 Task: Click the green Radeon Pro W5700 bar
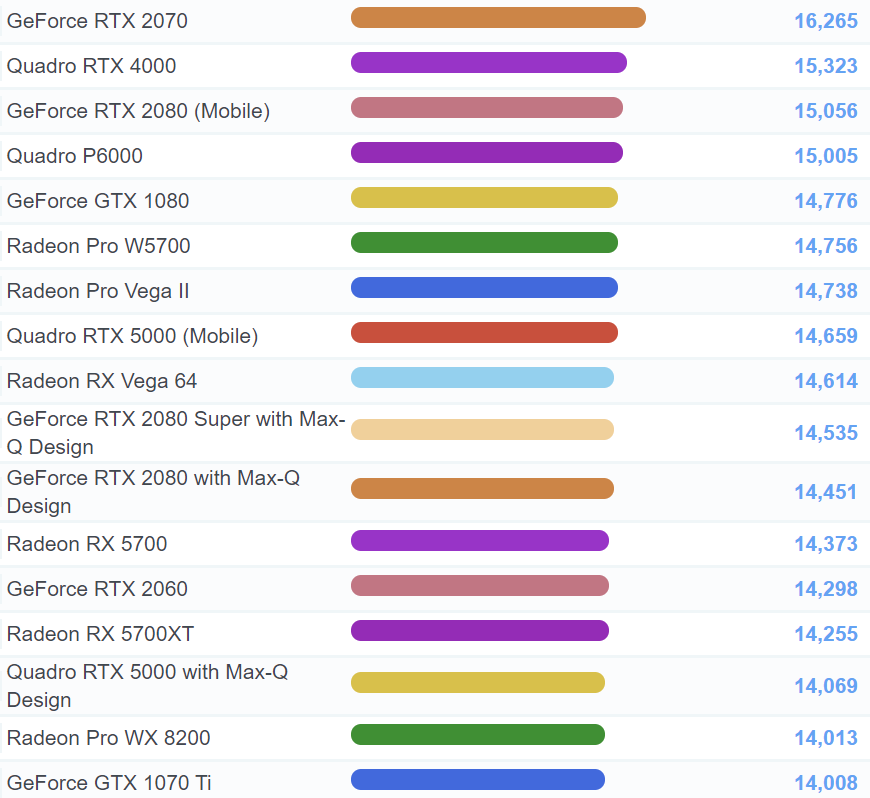(x=484, y=243)
